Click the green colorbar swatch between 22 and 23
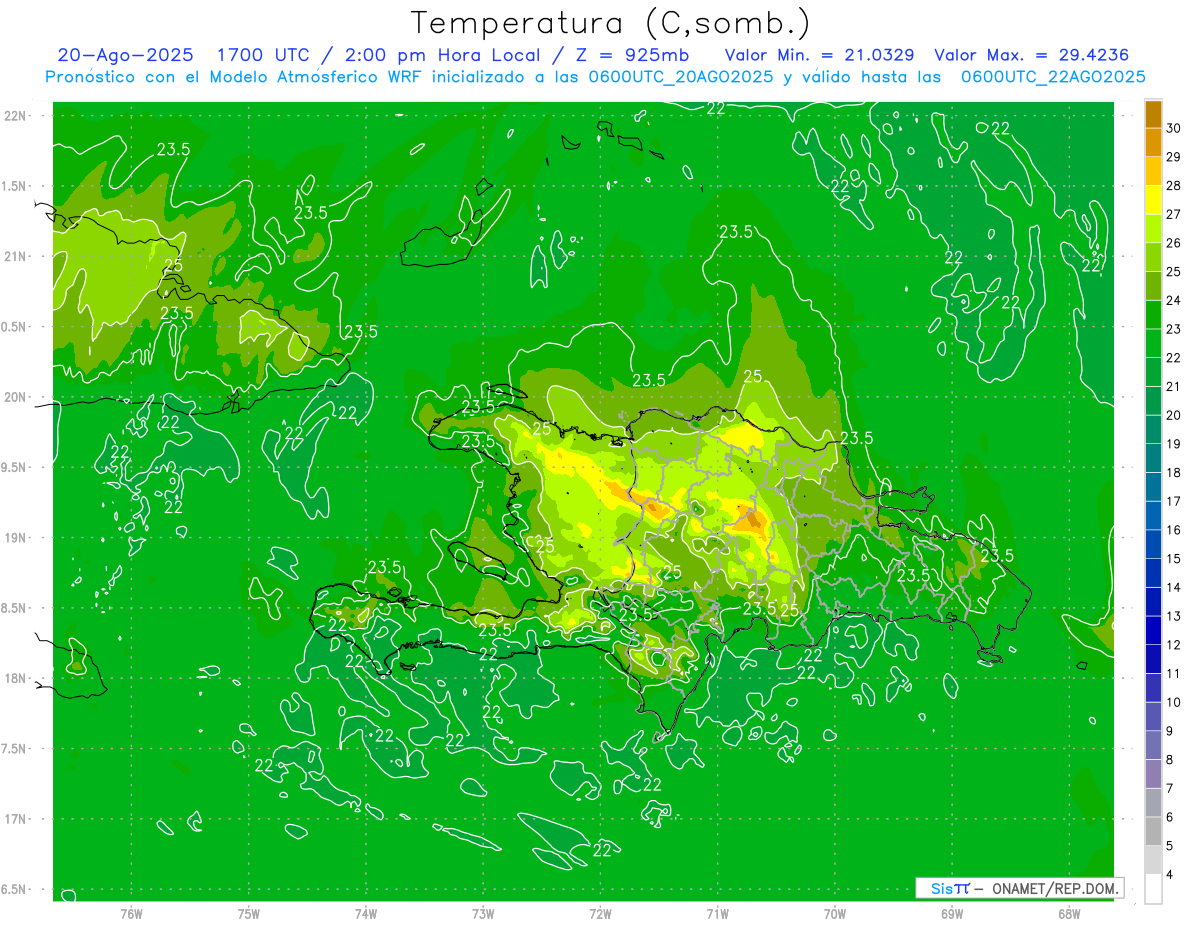 1154,343
